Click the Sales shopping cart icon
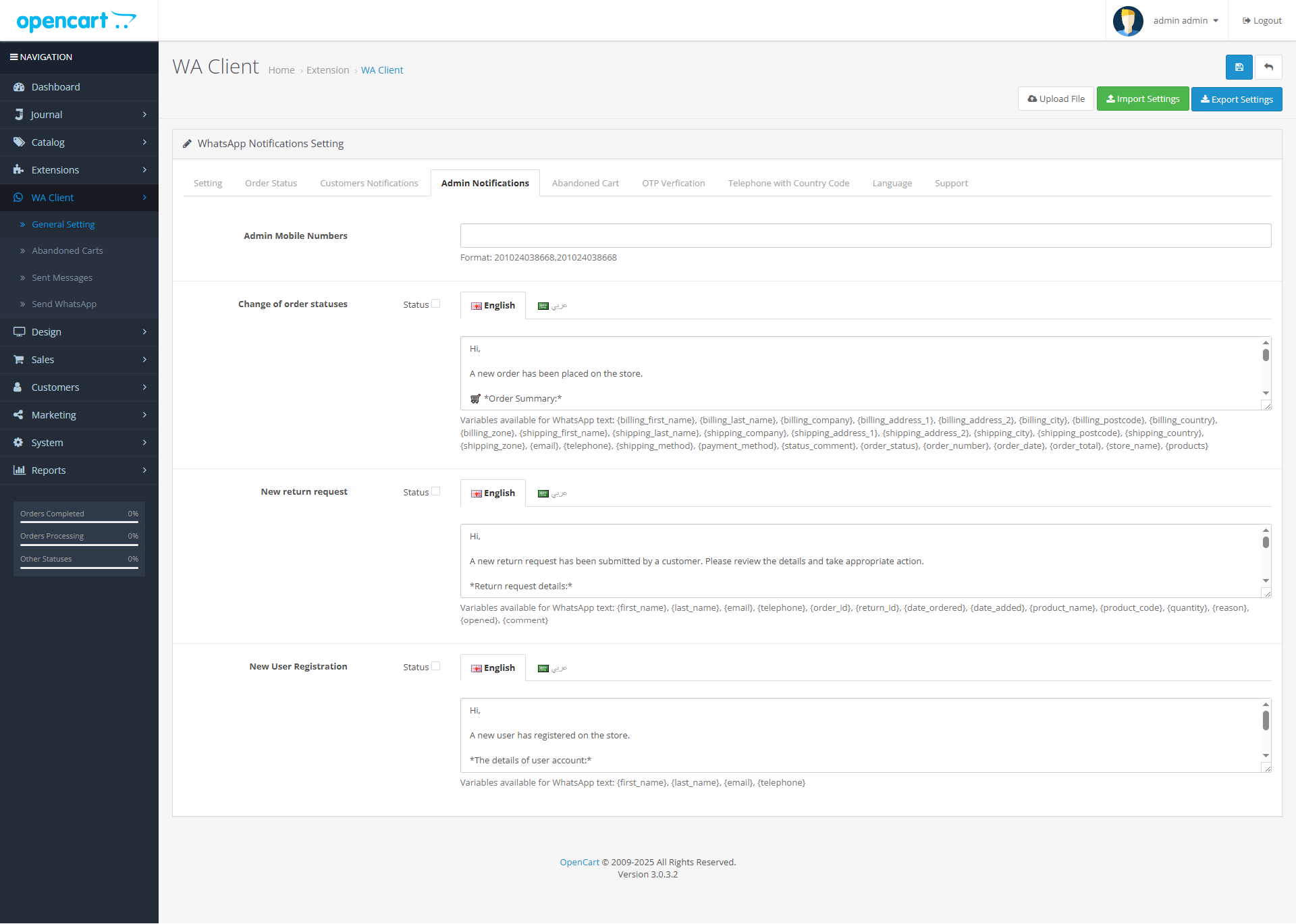This screenshot has height=924, width=1296. coord(19,360)
